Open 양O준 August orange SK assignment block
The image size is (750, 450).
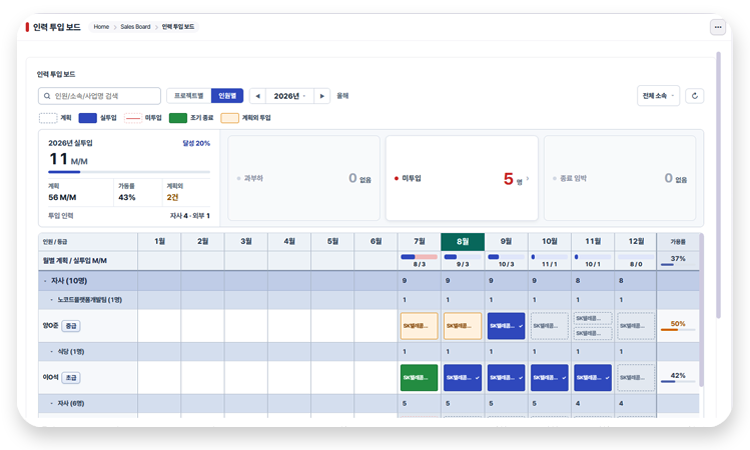tap(463, 326)
